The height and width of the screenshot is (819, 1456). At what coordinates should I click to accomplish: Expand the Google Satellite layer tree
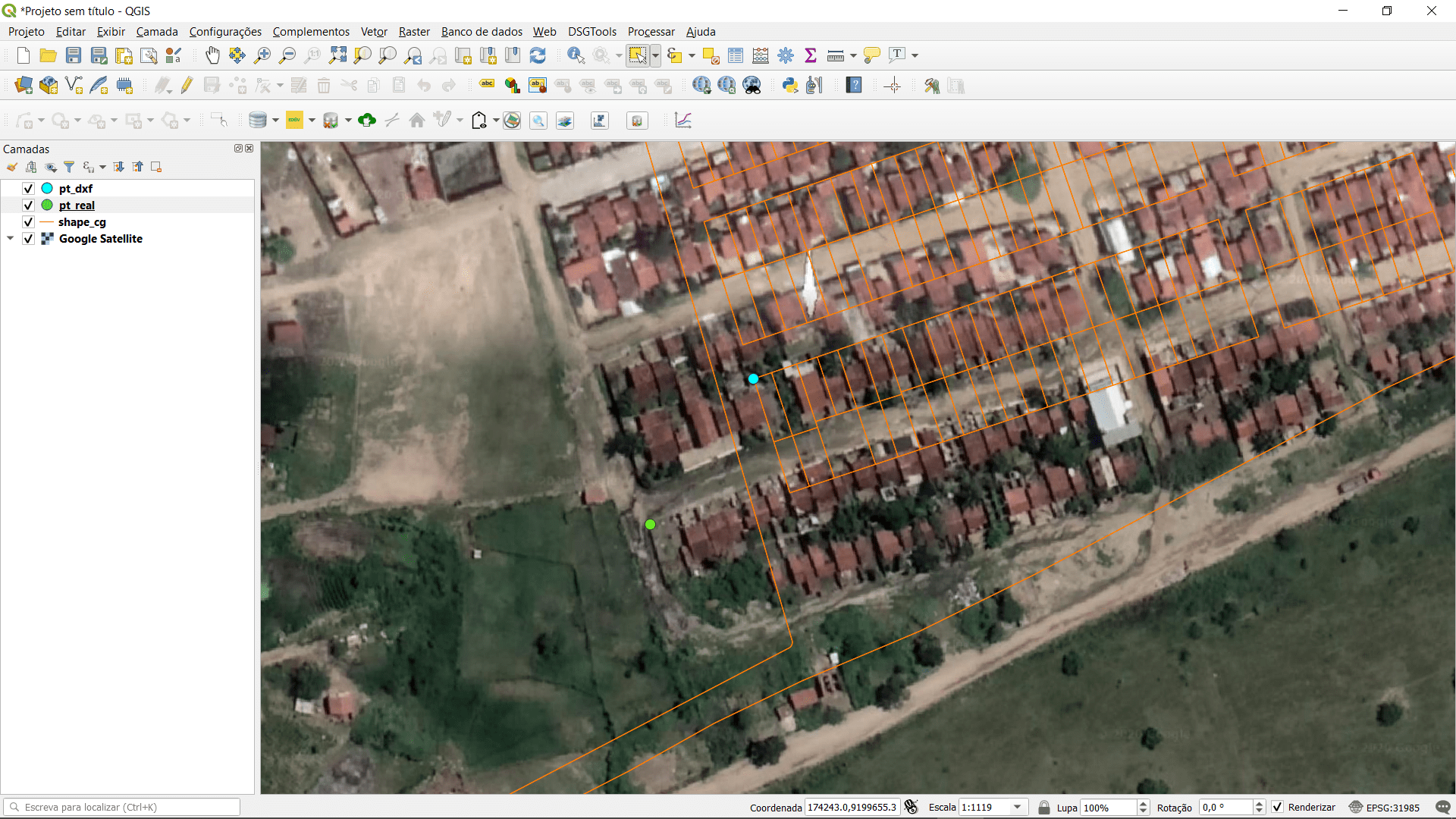coord(11,239)
